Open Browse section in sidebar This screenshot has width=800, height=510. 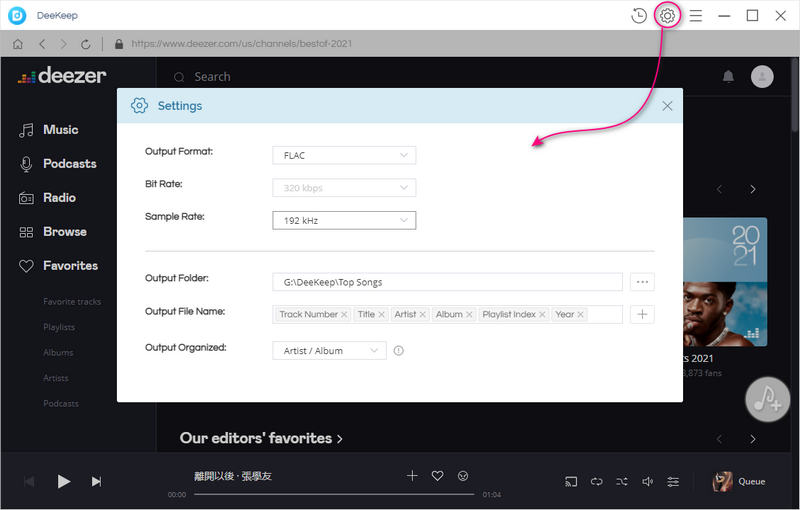tap(53, 232)
